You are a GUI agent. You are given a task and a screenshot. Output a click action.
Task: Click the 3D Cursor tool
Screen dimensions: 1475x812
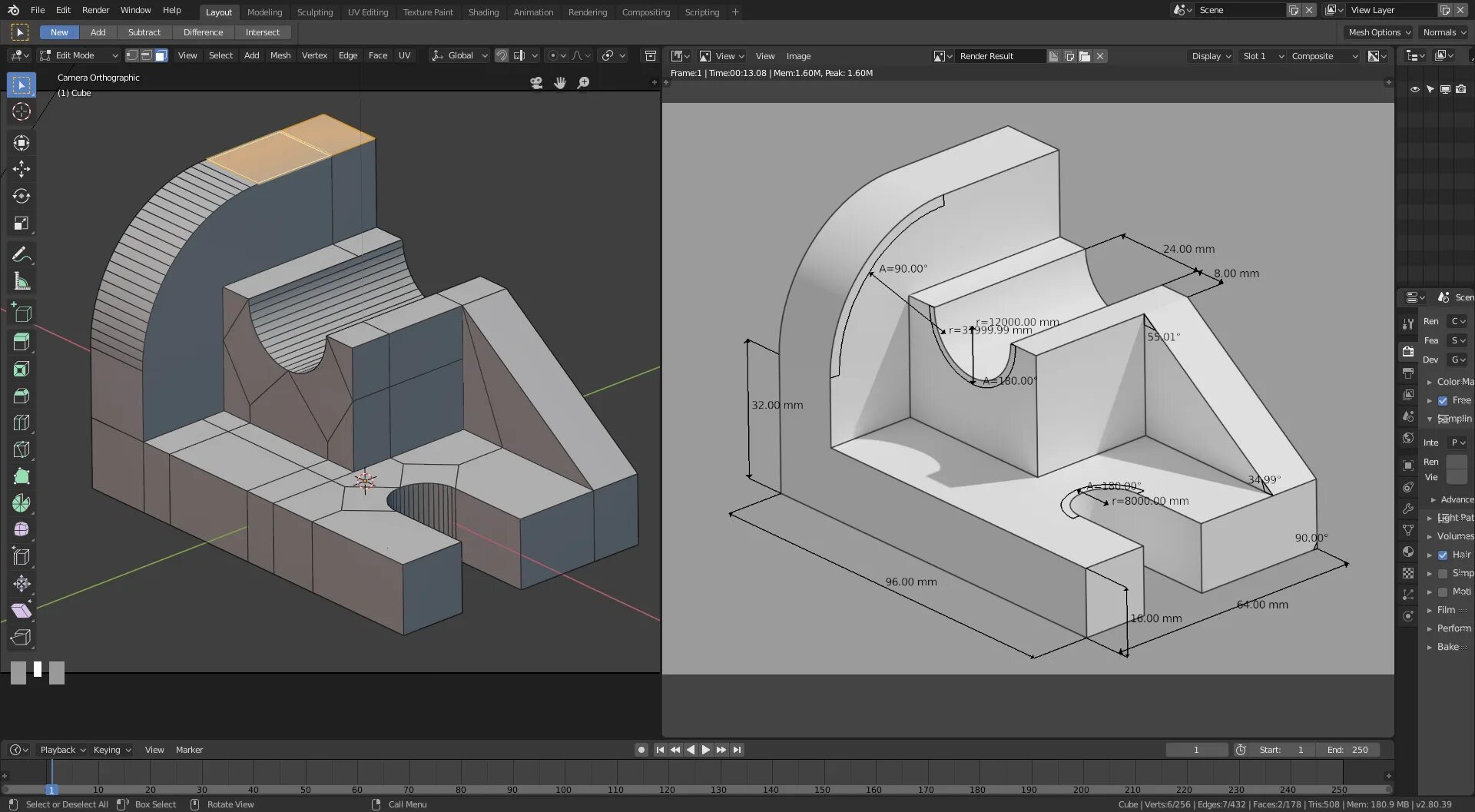click(22, 112)
